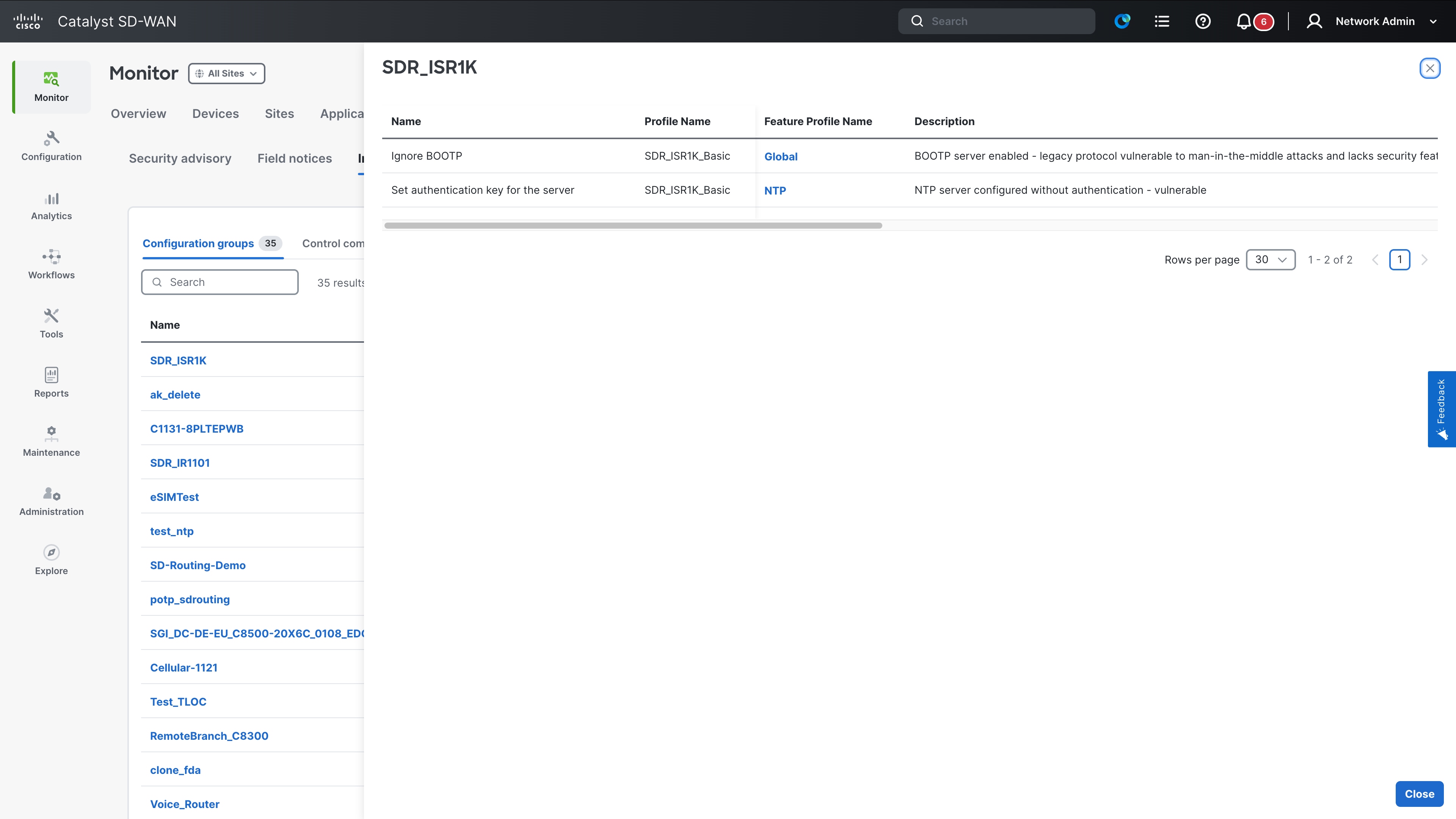Open the Security advisory tab
1456x819 pixels.
pyautogui.click(x=180, y=158)
